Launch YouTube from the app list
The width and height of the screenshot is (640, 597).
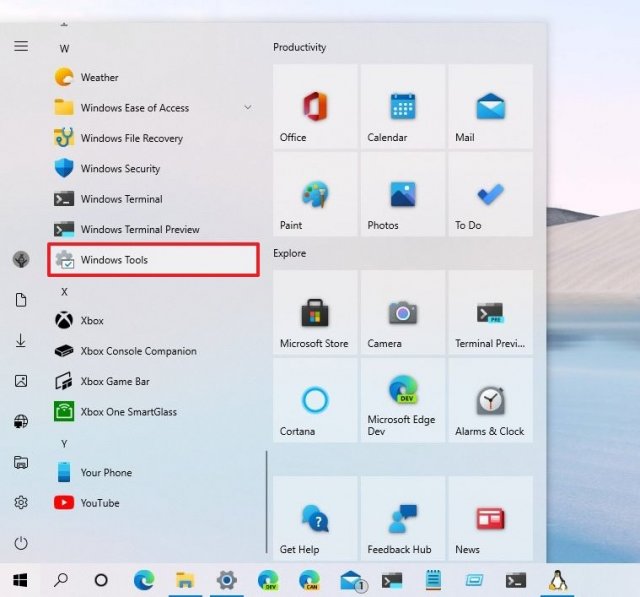point(153,503)
